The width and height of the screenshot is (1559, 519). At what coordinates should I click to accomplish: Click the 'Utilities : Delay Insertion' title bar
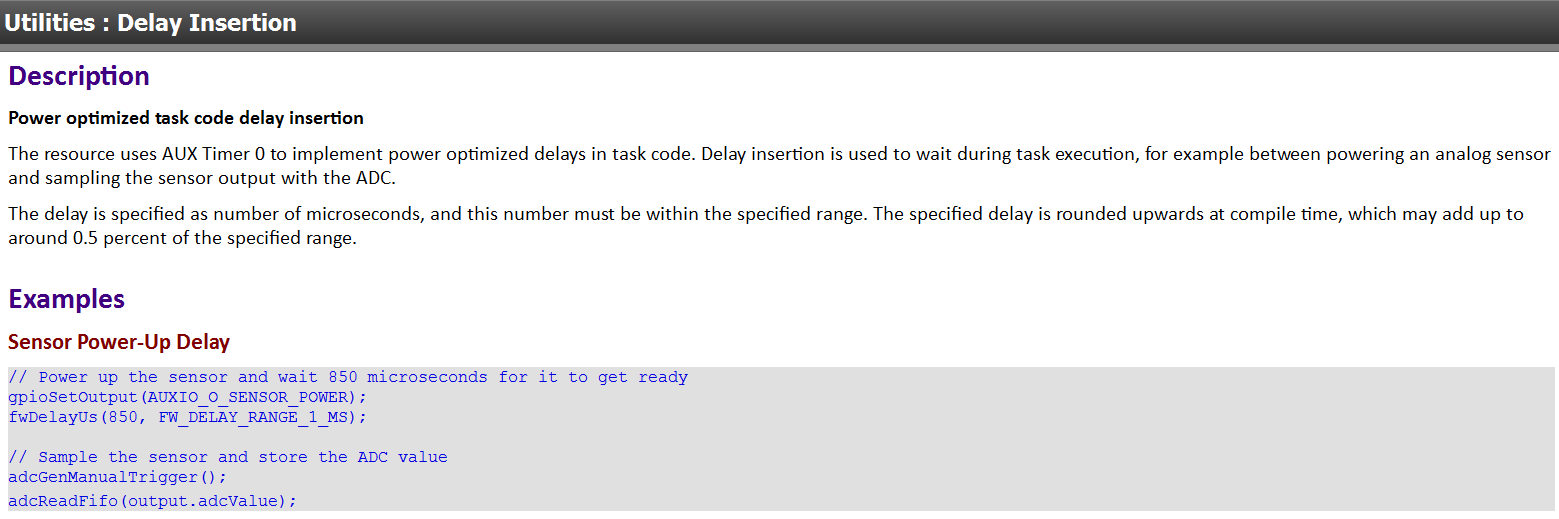(x=779, y=22)
